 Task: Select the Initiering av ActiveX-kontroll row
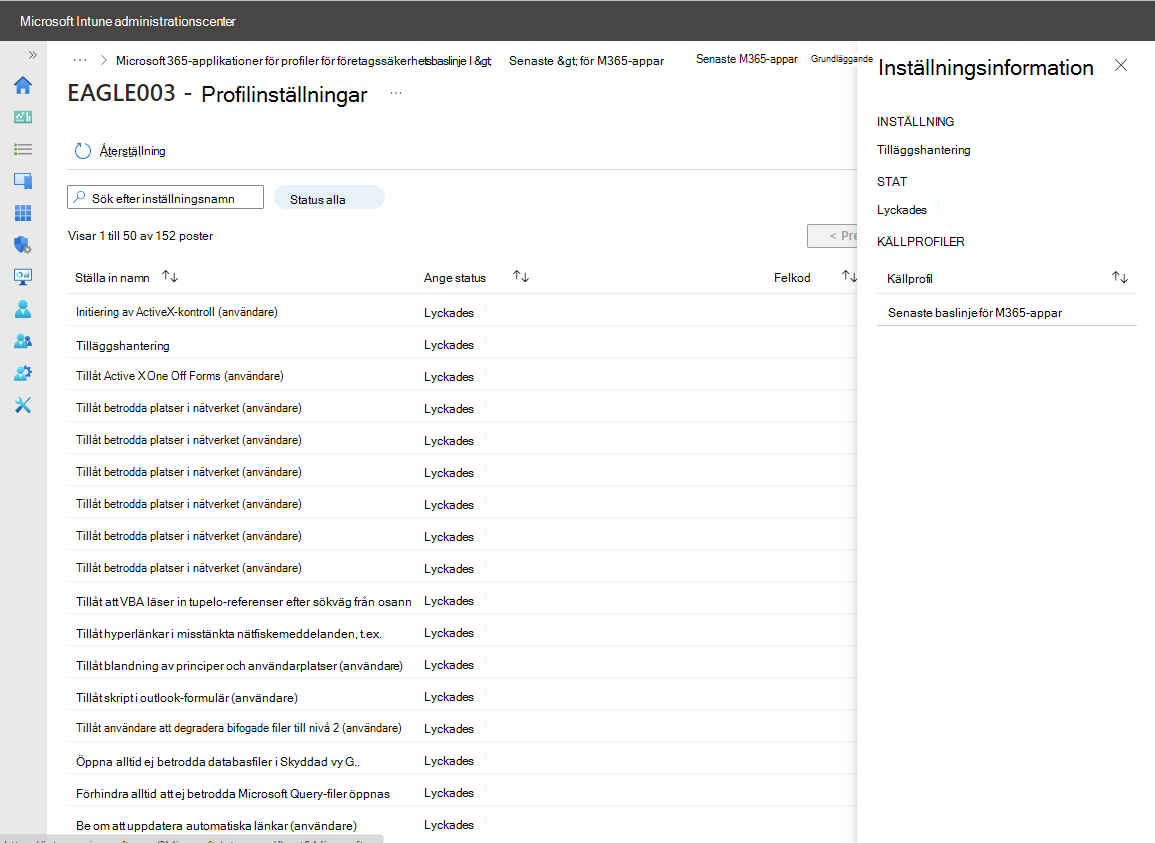pyautogui.click(x=461, y=312)
